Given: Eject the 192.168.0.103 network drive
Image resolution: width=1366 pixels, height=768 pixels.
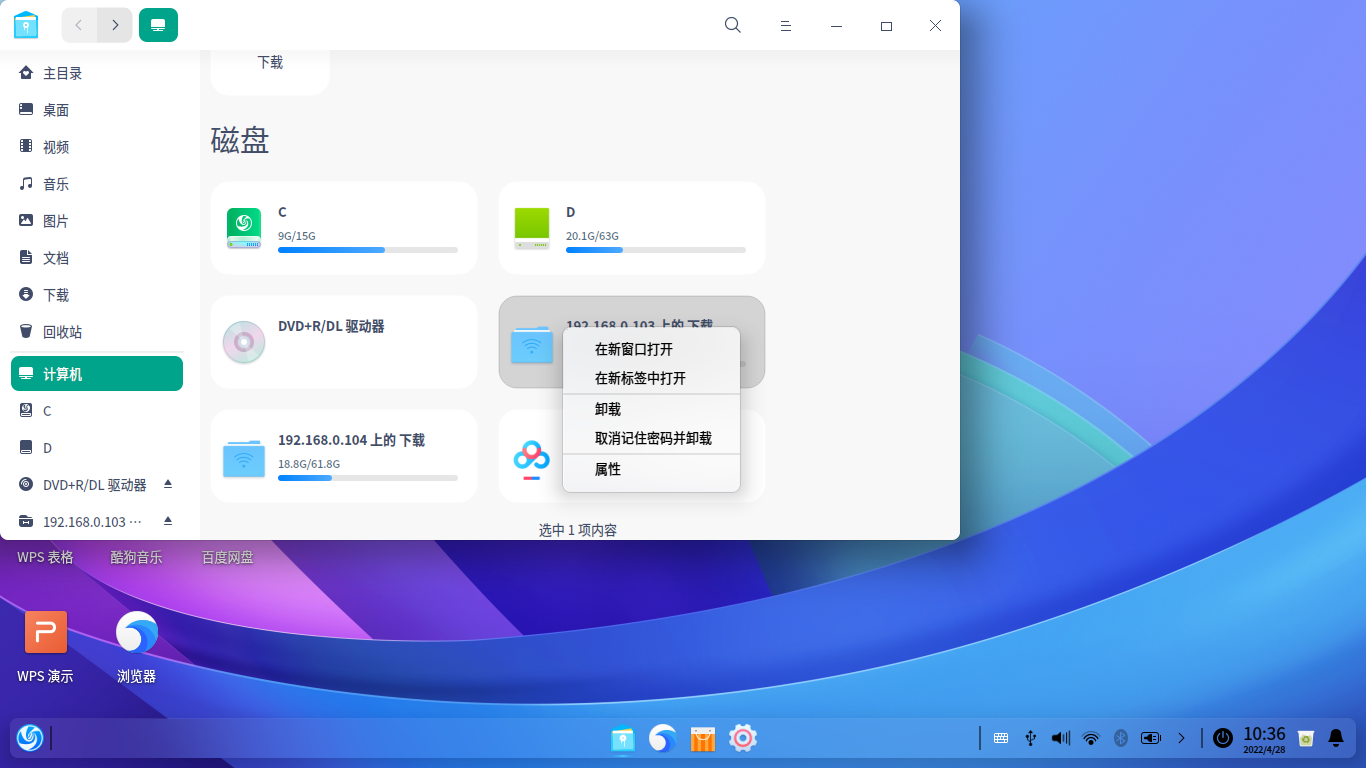Looking at the screenshot, I should 170,521.
